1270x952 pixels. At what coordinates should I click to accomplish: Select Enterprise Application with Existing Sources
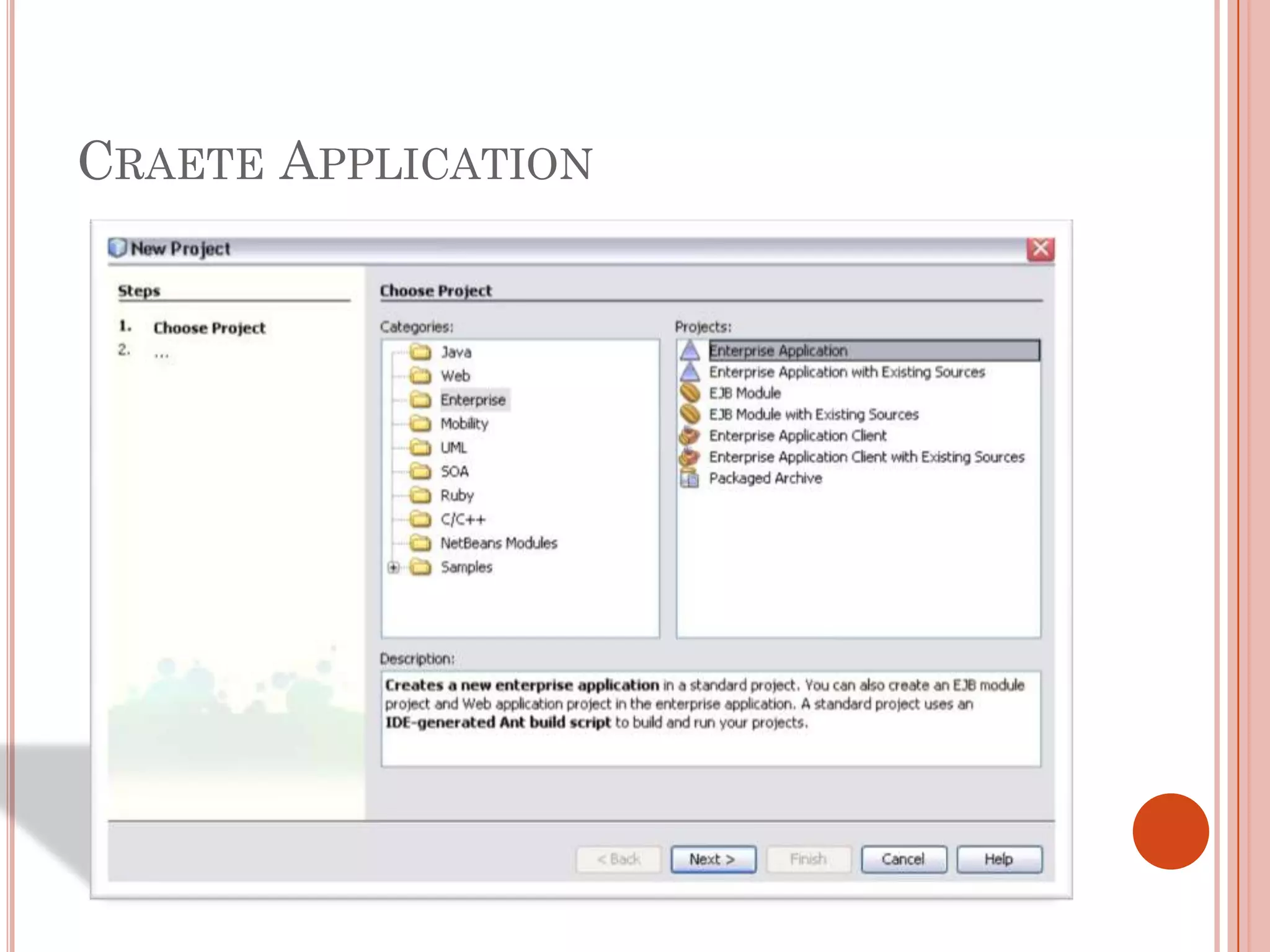[847, 372]
